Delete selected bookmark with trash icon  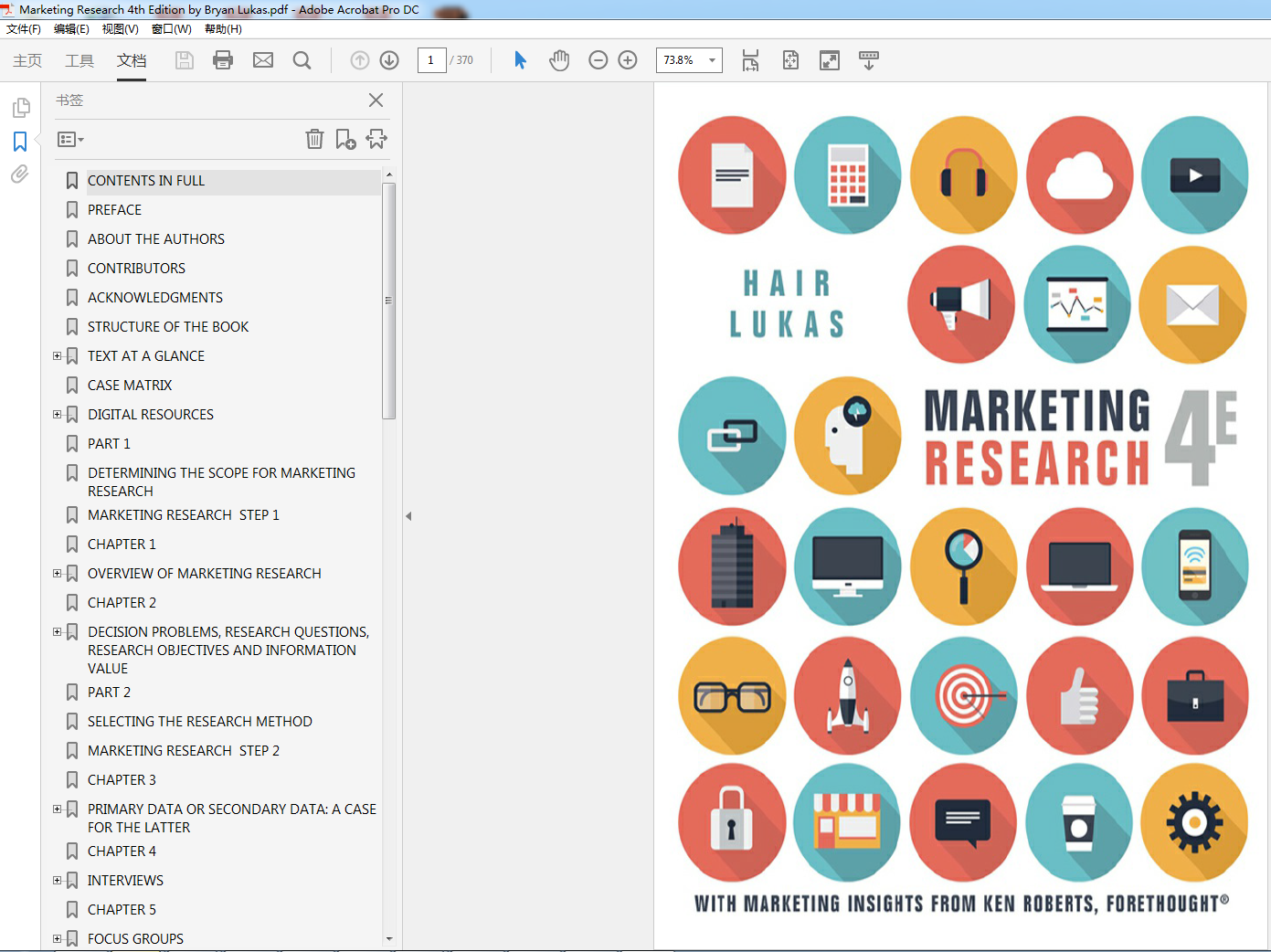tap(314, 139)
